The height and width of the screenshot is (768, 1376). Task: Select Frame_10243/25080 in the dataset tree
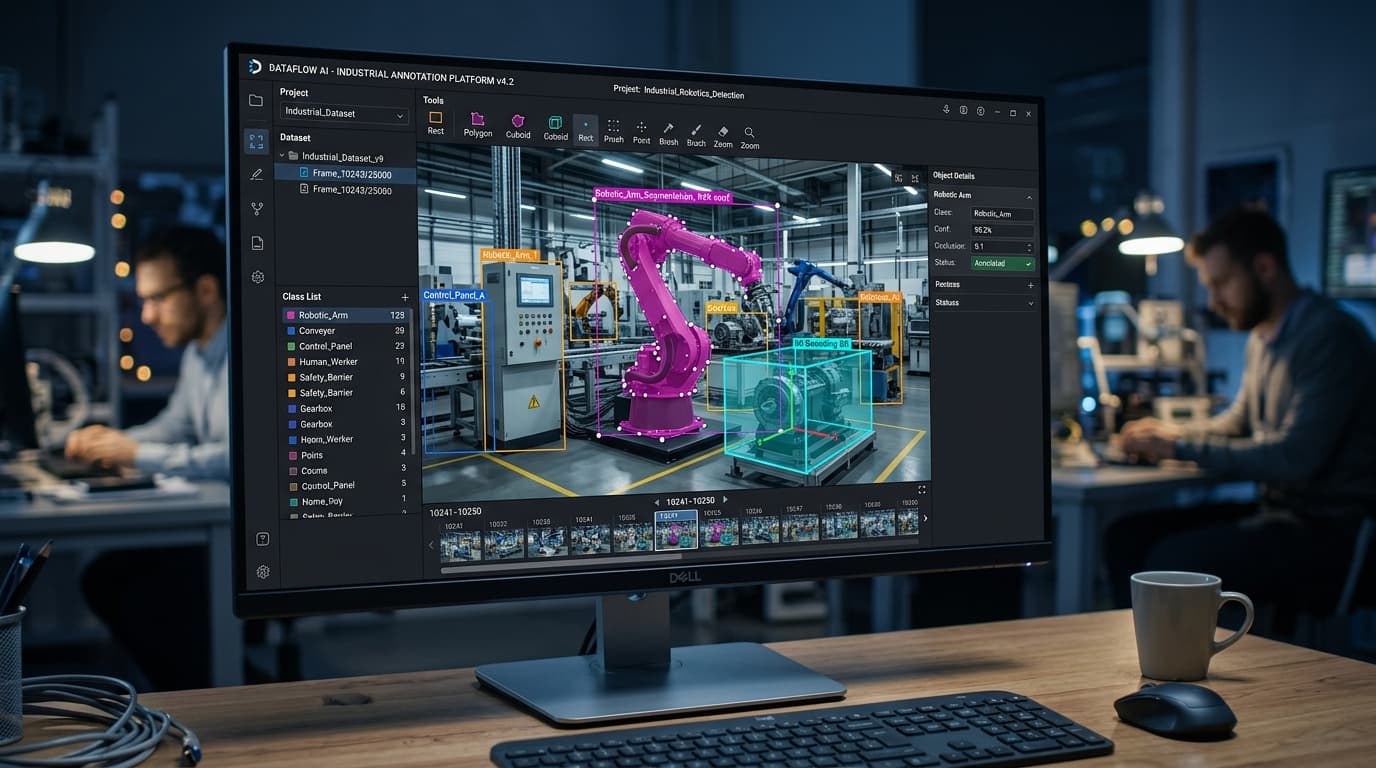345,189
